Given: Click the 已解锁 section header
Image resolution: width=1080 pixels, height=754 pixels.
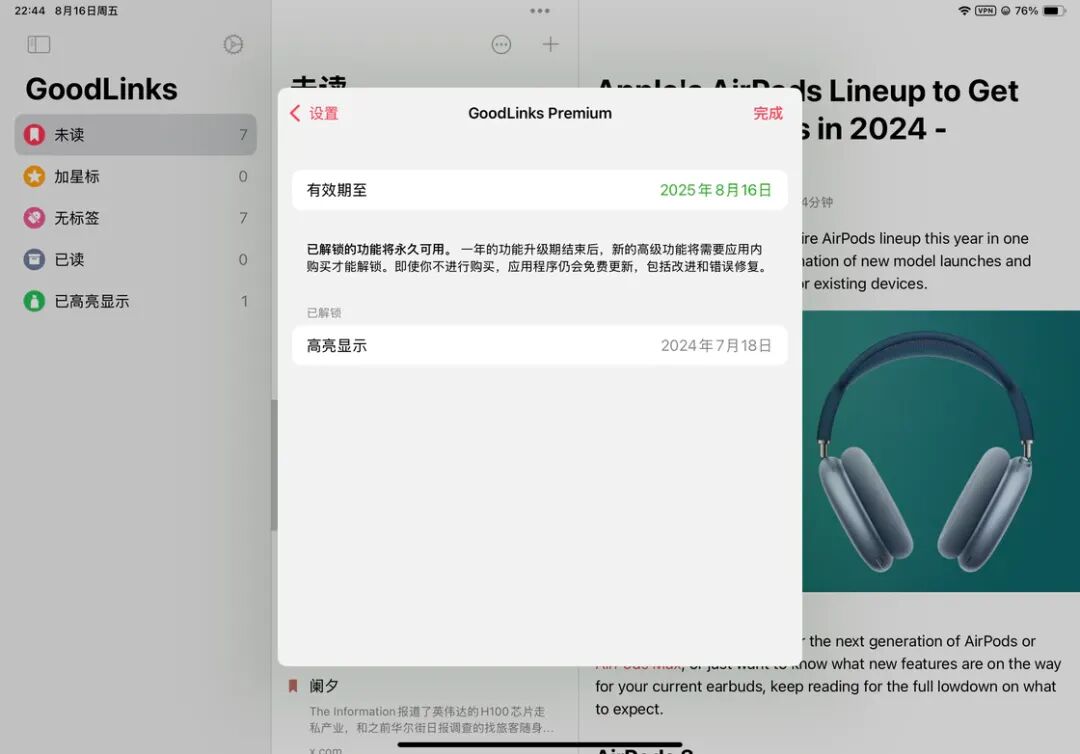Looking at the screenshot, I should (x=324, y=313).
